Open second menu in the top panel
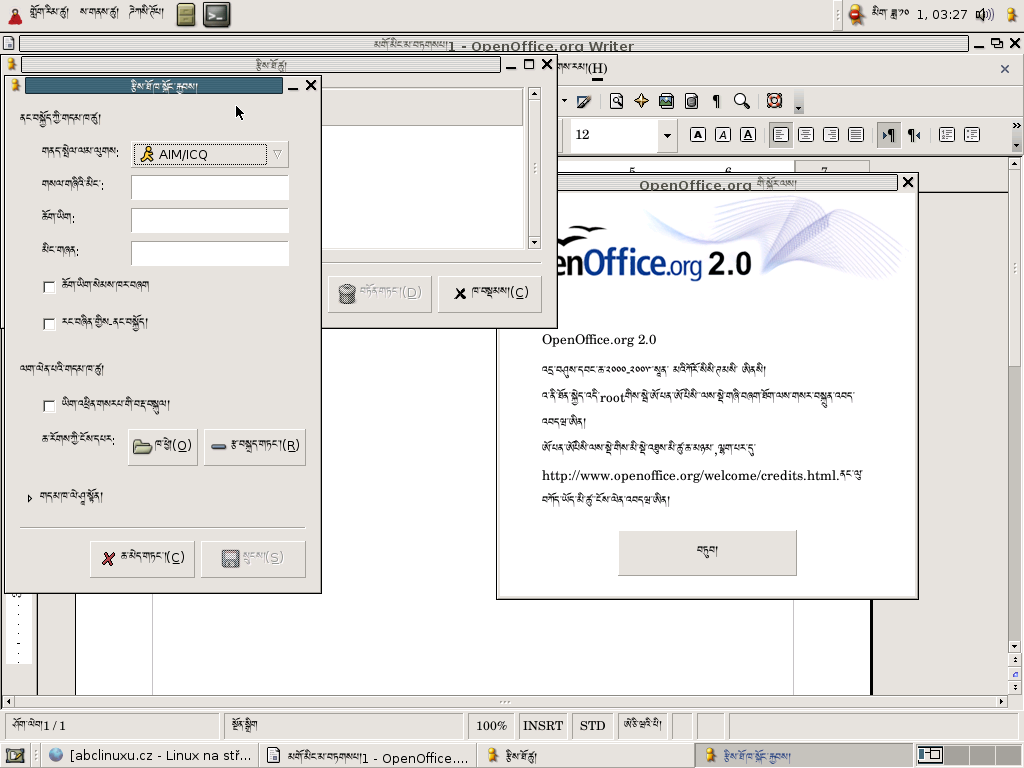 (99, 12)
